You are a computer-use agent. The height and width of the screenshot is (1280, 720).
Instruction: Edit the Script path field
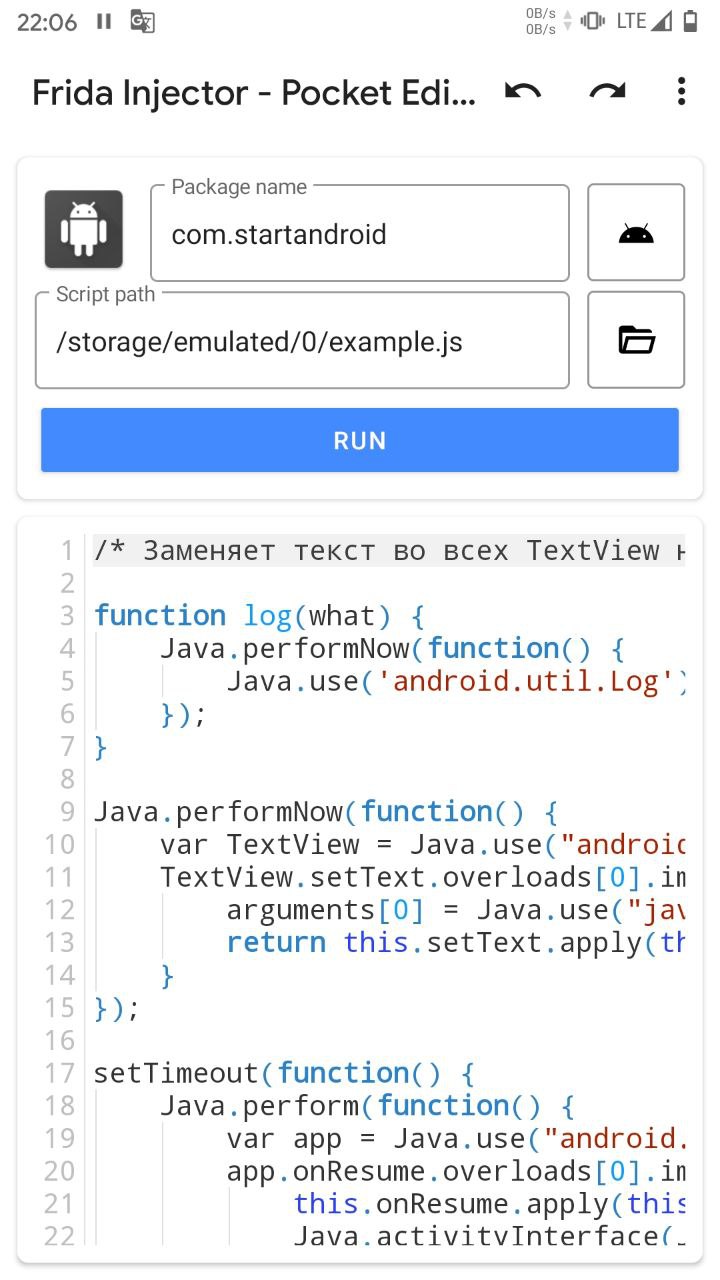point(302,341)
